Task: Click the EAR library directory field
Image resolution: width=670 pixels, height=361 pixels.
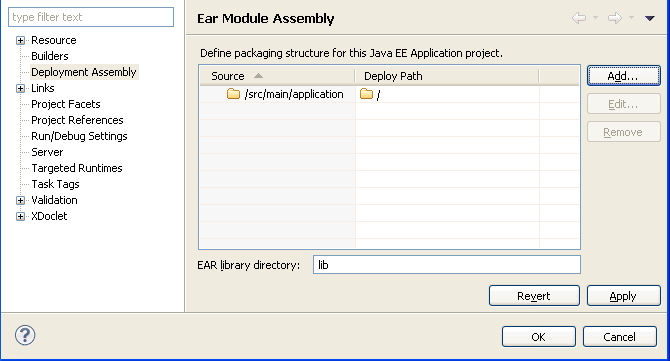Action: point(447,265)
